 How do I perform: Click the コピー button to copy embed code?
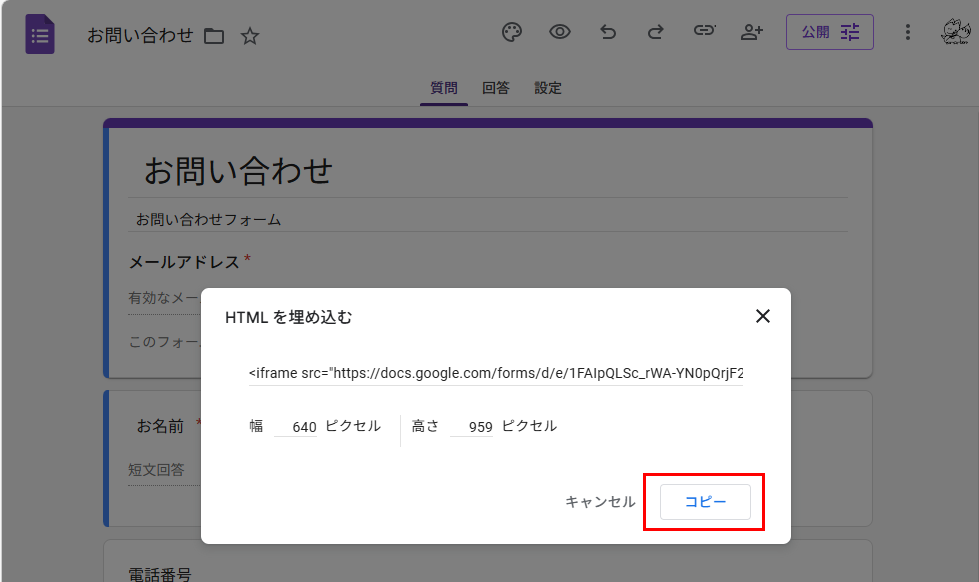(705, 501)
